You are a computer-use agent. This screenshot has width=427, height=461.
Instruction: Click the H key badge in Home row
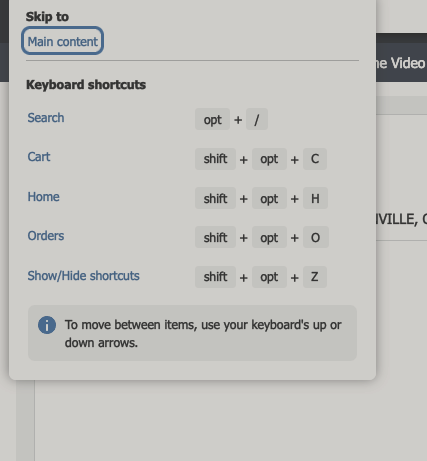pyautogui.click(x=315, y=198)
